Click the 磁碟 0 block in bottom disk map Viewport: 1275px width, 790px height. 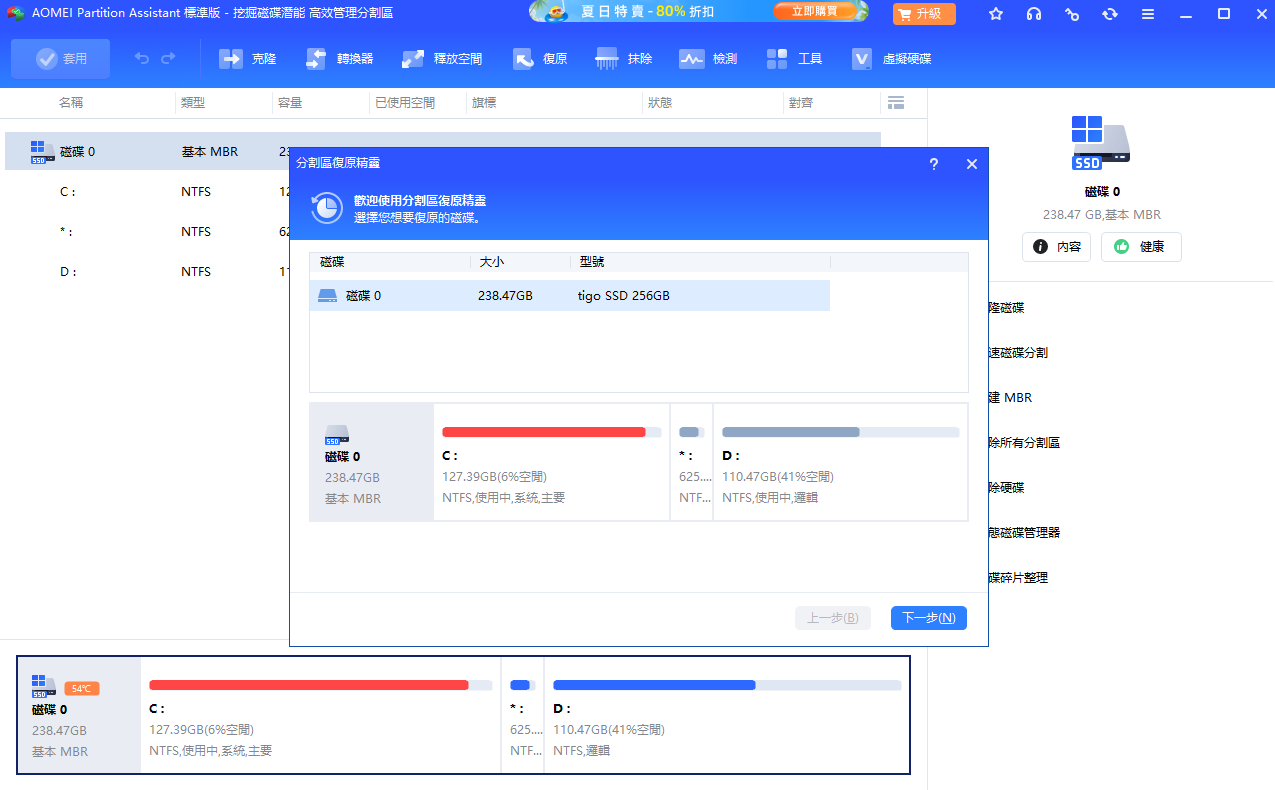80,715
